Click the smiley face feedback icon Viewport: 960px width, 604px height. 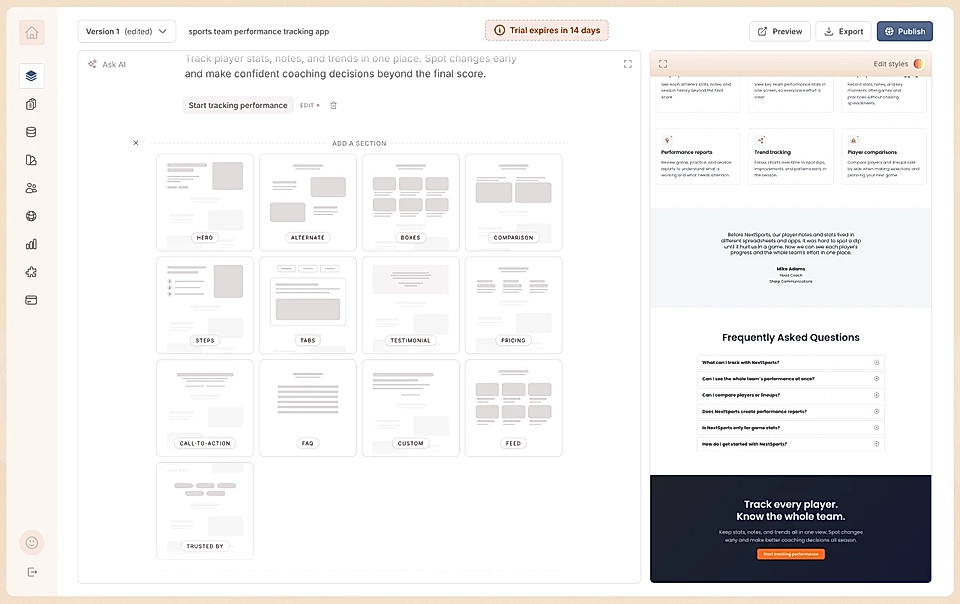[32, 542]
